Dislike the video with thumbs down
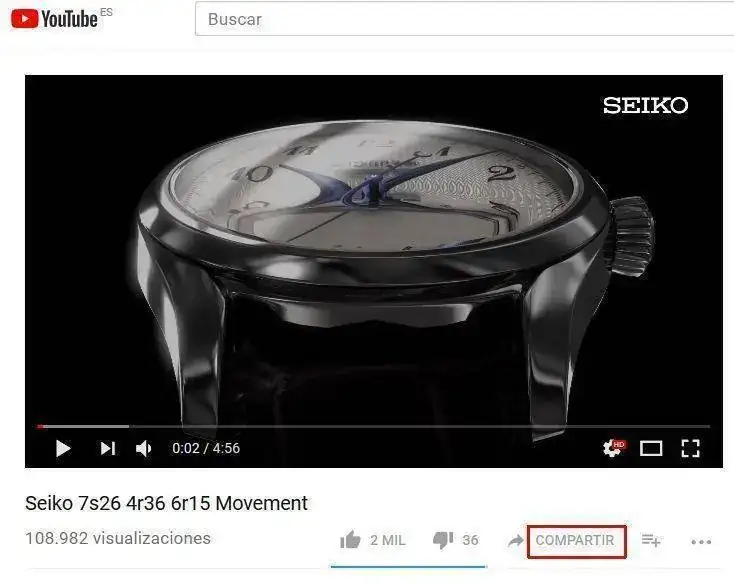This screenshot has width=734, height=586. [443, 540]
